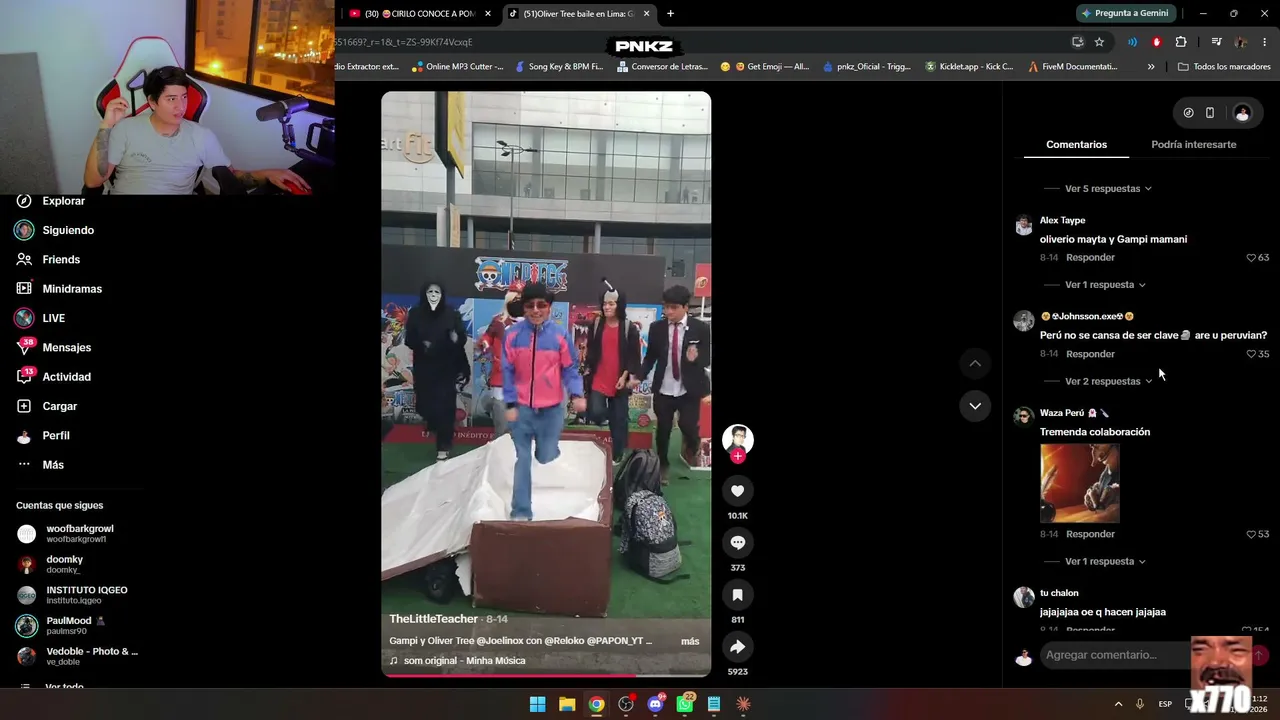Like Waza Perú's comment
Viewport: 1280px width, 720px height.
[x=1251, y=534]
